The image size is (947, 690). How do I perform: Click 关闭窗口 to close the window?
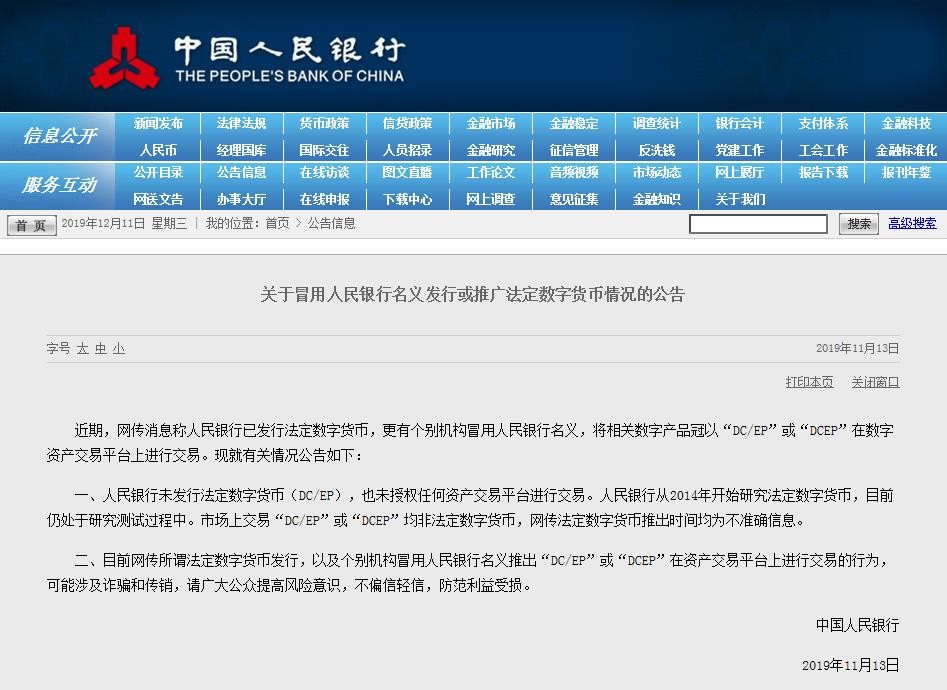tap(875, 382)
